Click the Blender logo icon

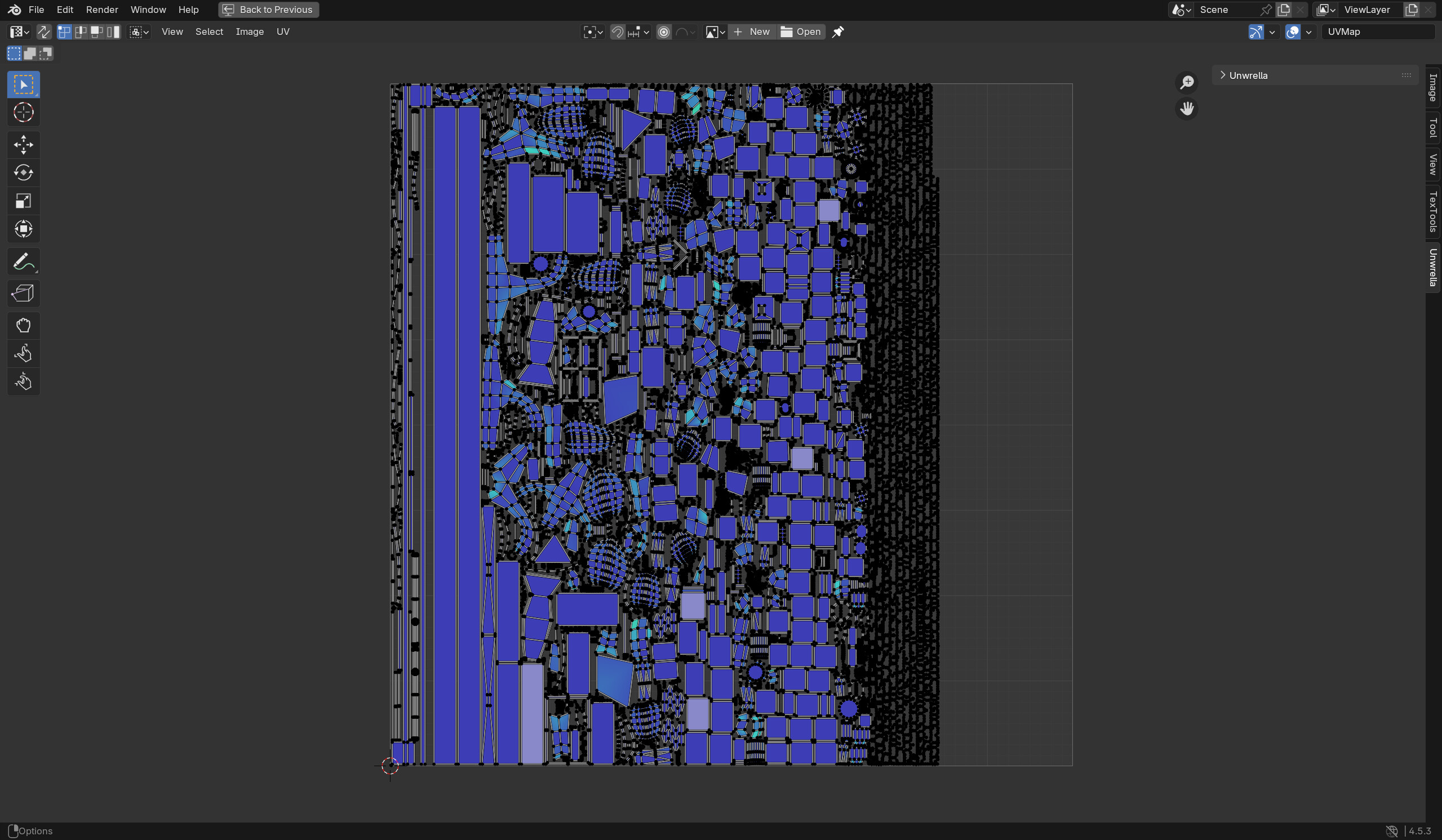point(14,10)
